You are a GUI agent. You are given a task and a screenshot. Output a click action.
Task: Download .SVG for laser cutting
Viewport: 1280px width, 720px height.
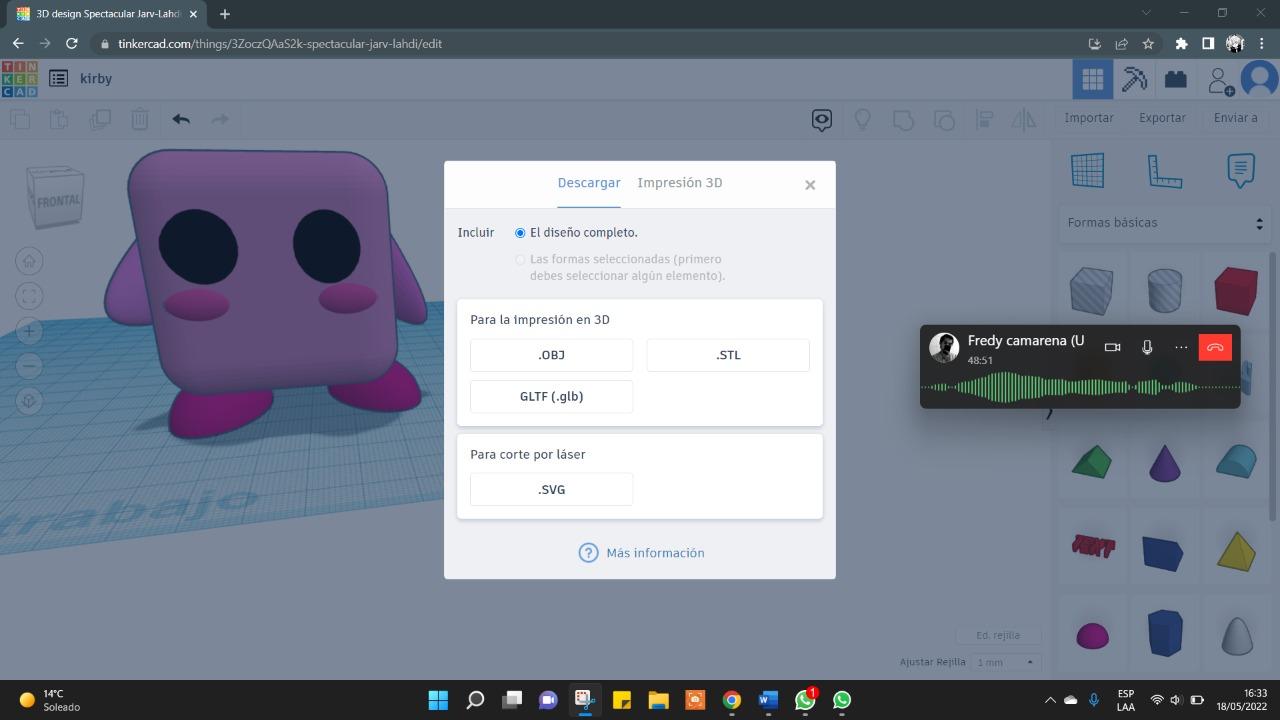tap(551, 489)
